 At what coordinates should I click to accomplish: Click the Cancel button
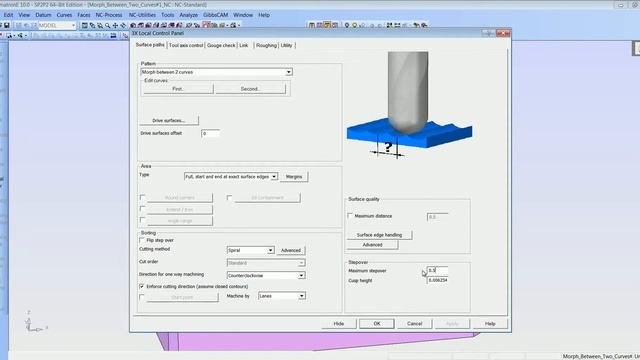coord(414,323)
